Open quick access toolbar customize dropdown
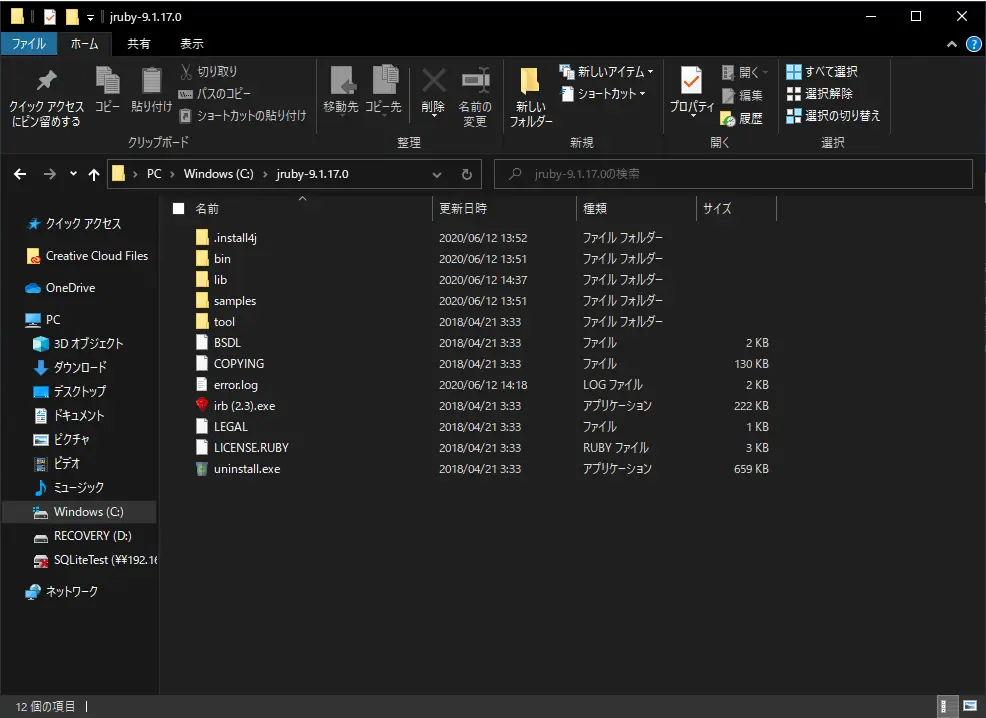 pos(91,18)
